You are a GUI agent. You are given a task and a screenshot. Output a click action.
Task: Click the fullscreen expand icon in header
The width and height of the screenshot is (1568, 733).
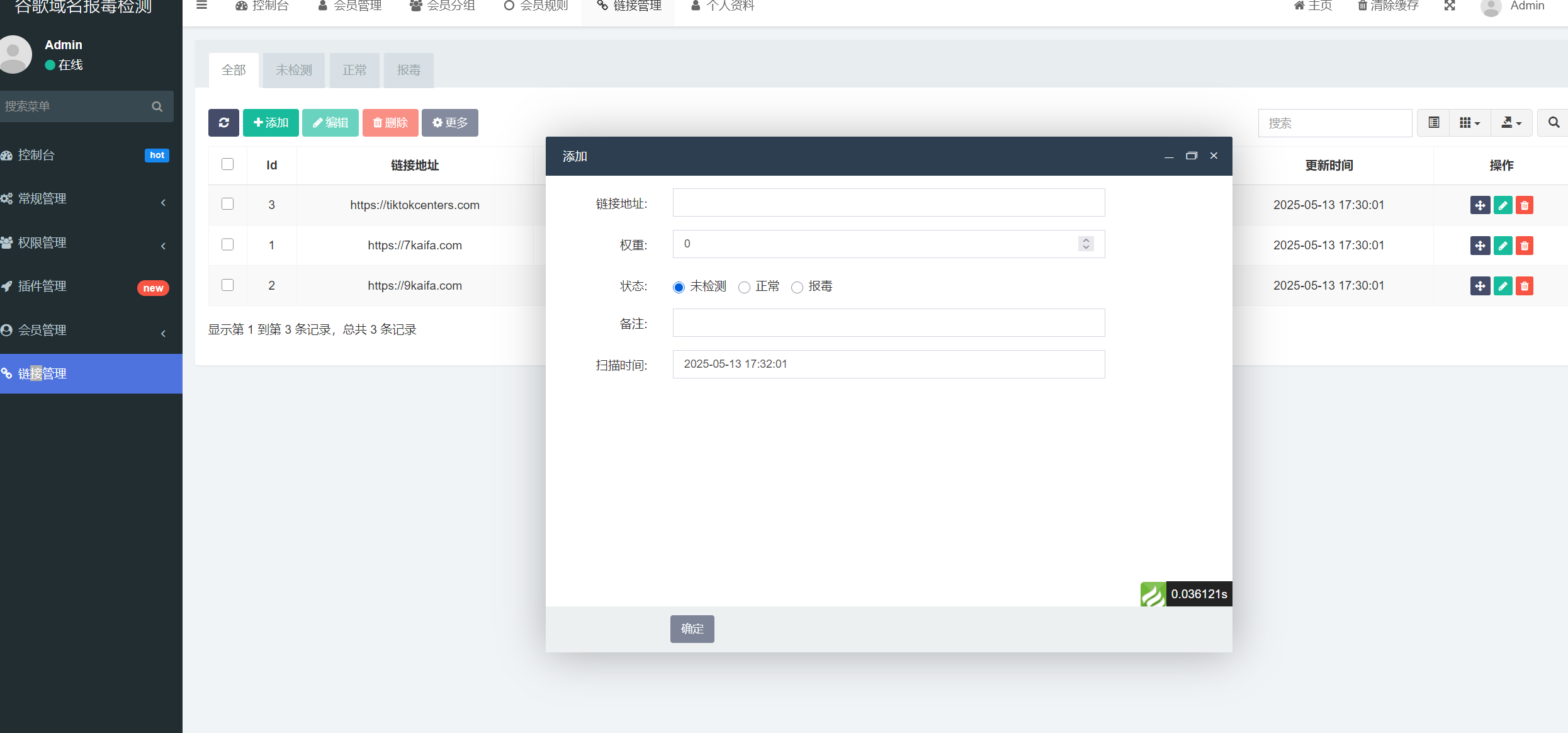tap(1450, 6)
